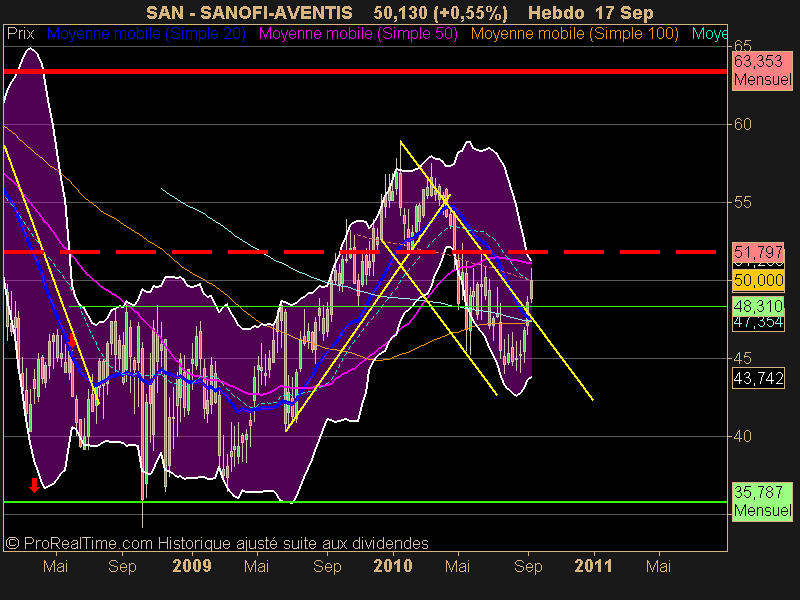This screenshot has width=800, height=600.
Task: Click the 48,310 green price label
Action: [x=758, y=306]
